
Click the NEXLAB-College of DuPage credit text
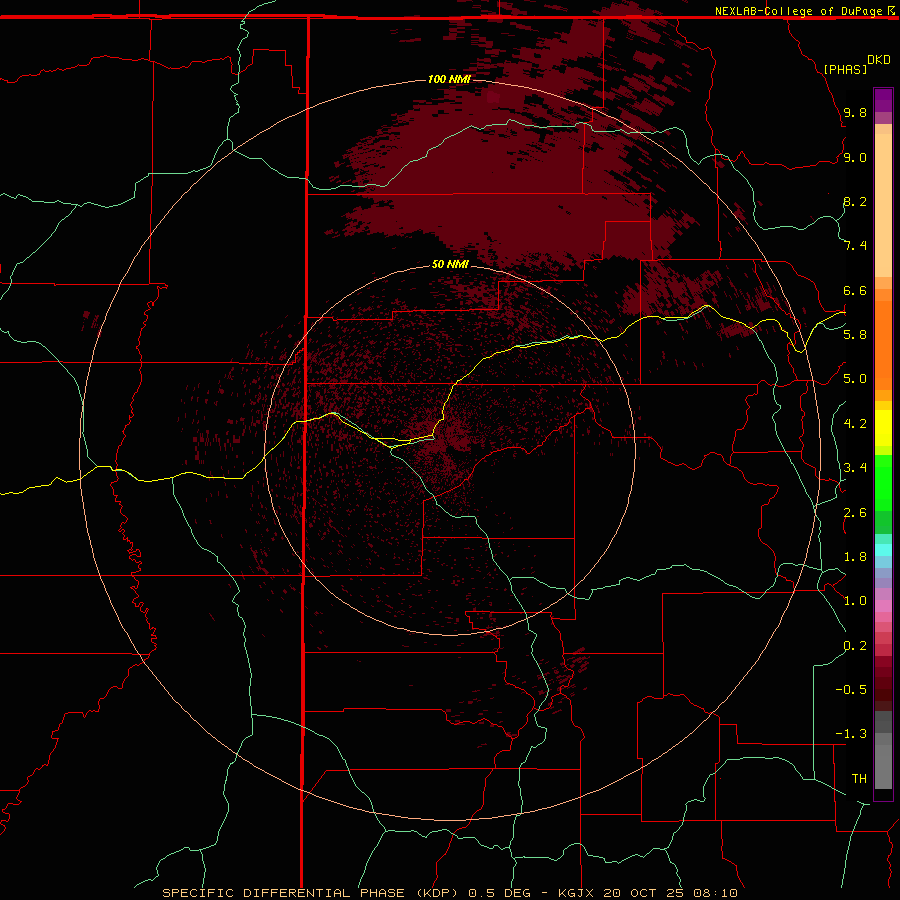798,11
